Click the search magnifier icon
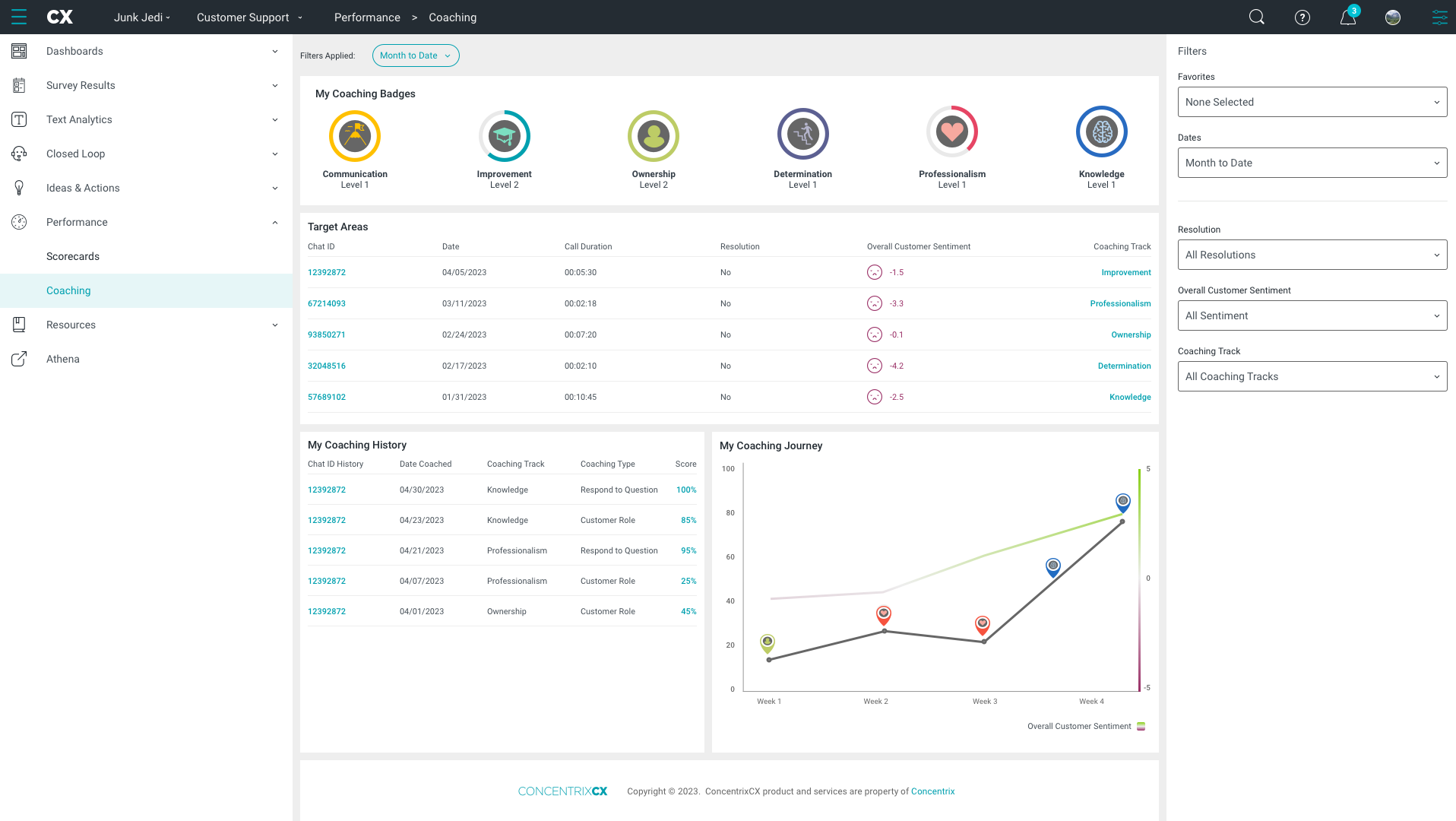The width and height of the screenshot is (1456, 821). coord(1257,17)
